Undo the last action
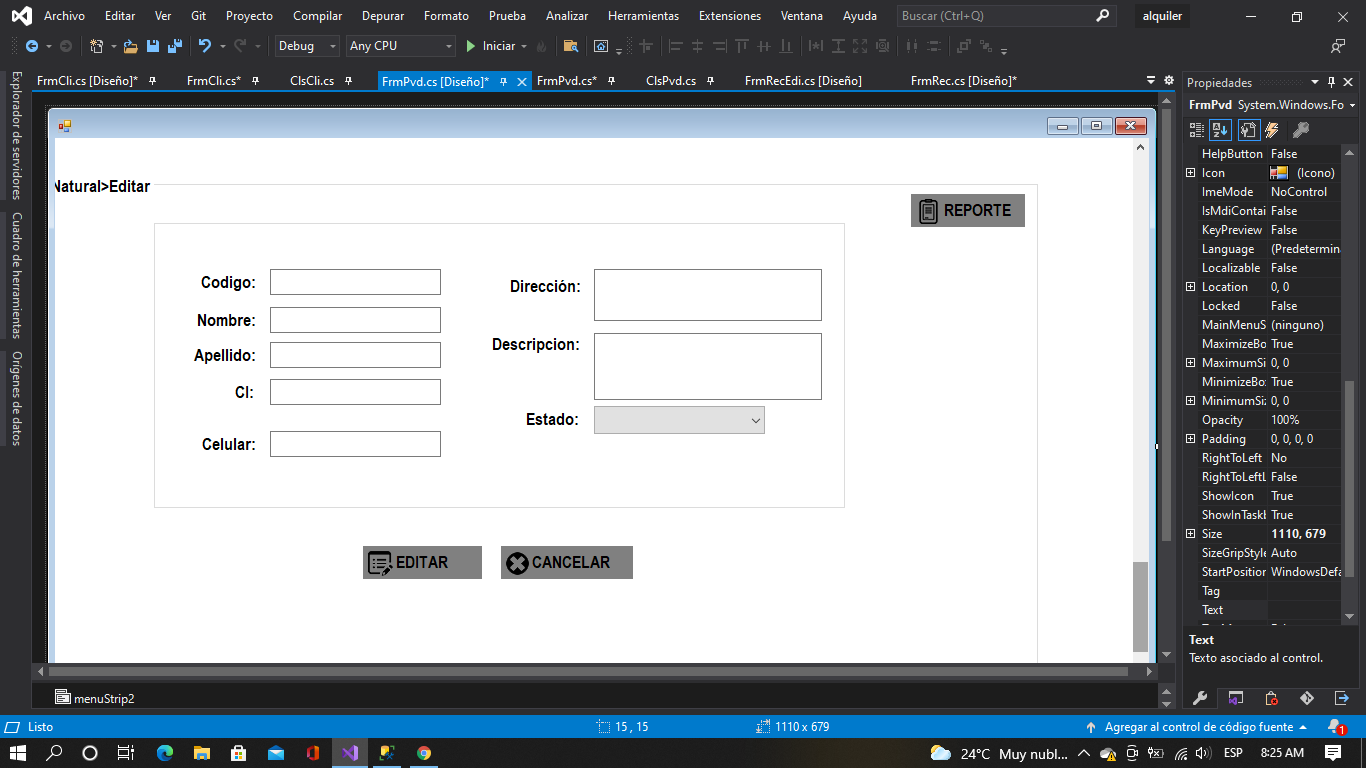This screenshot has height=768, width=1366. coord(205,46)
